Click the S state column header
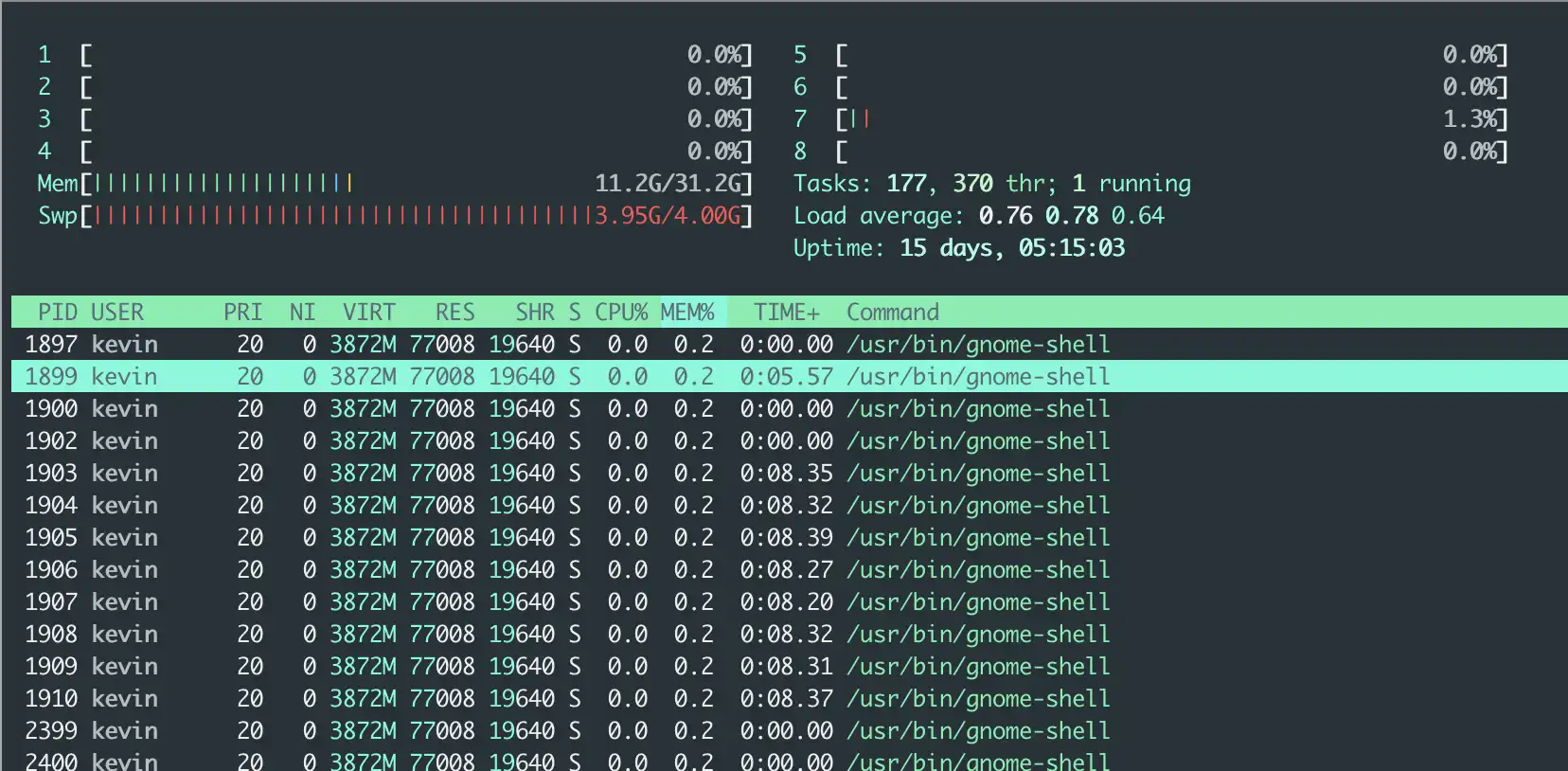 pyautogui.click(x=575, y=313)
